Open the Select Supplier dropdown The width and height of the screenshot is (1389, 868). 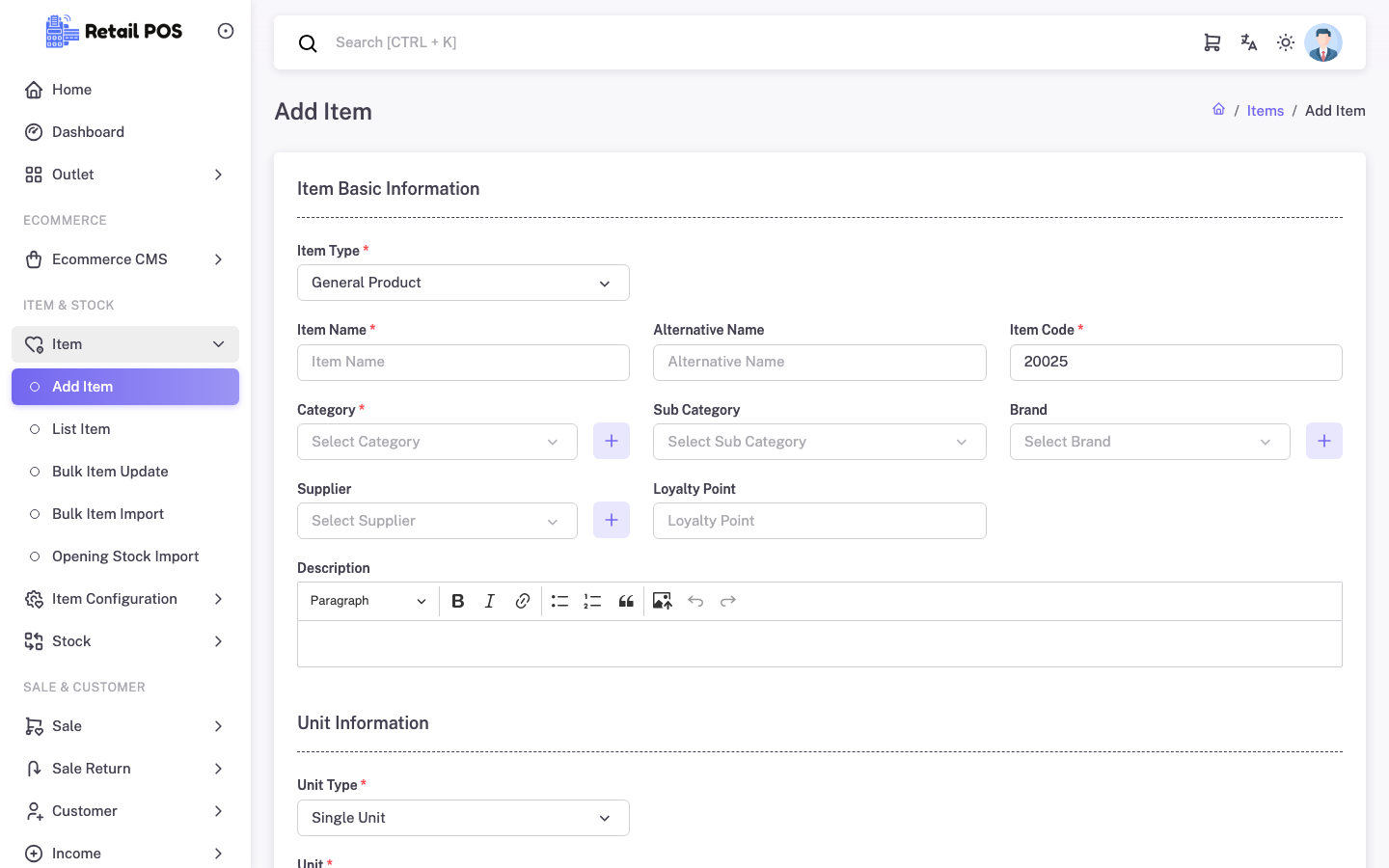coord(437,521)
